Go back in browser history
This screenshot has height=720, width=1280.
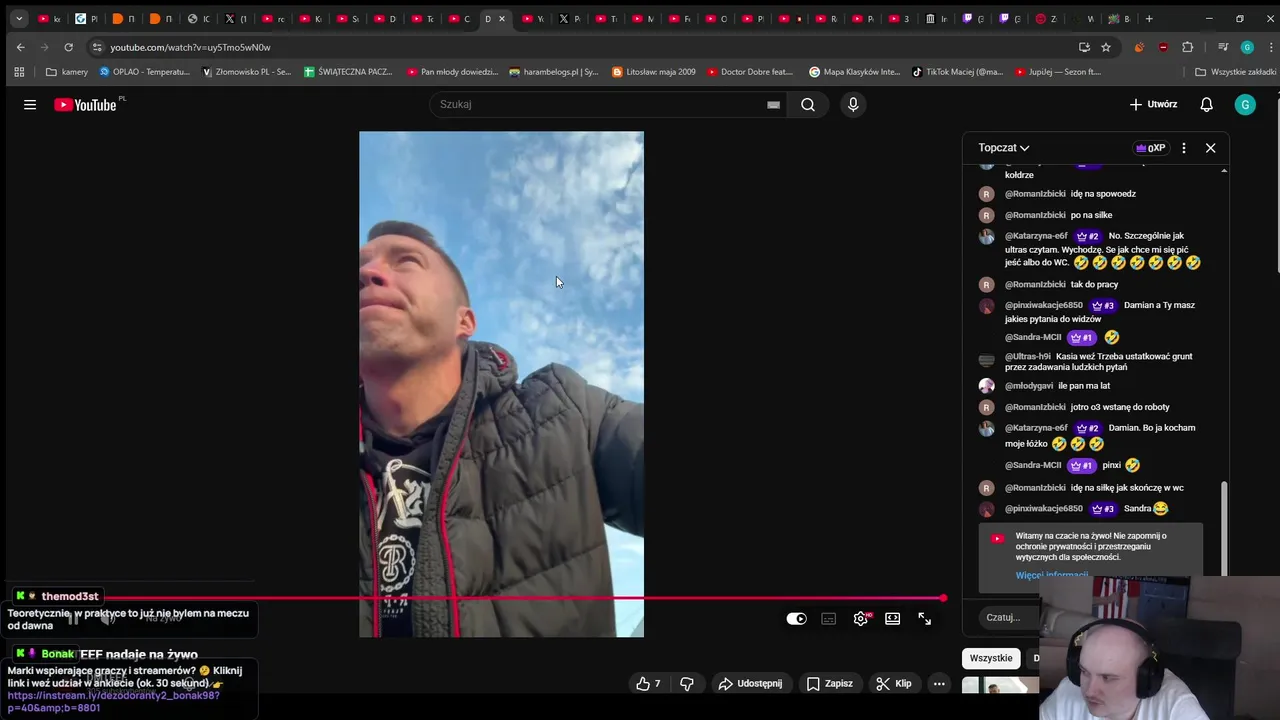[x=20, y=47]
